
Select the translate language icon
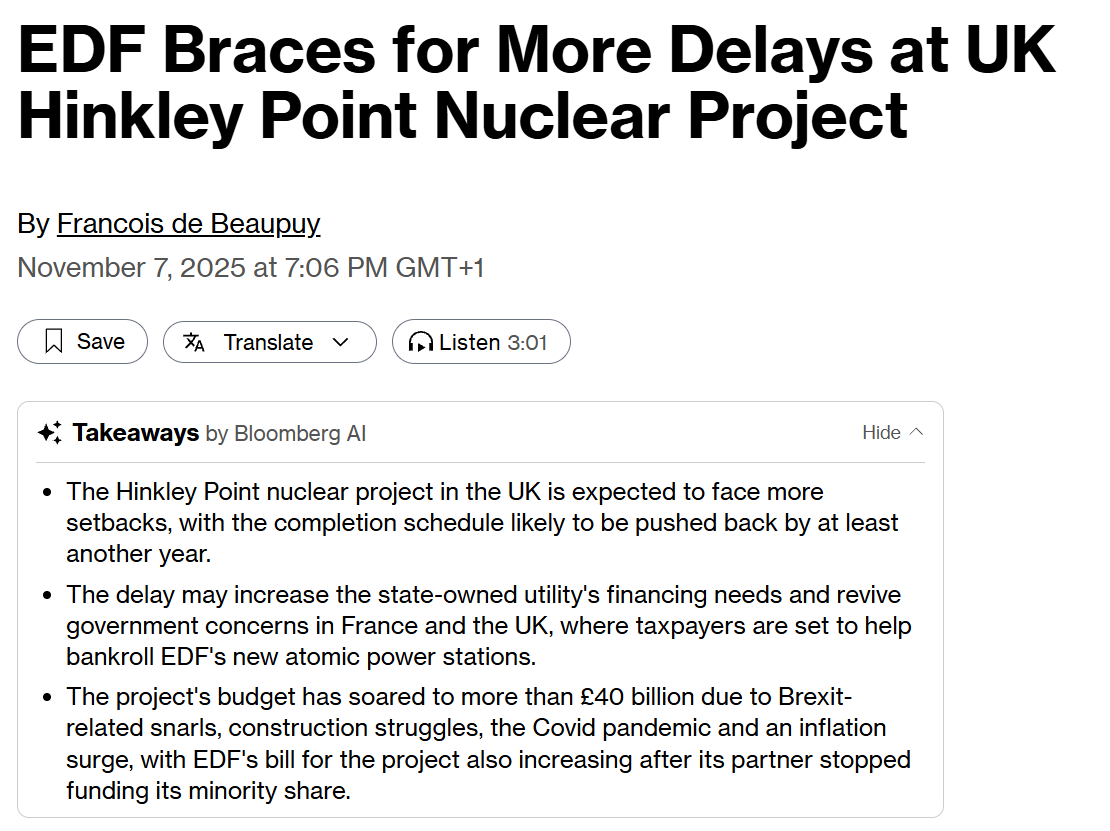(192, 341)
